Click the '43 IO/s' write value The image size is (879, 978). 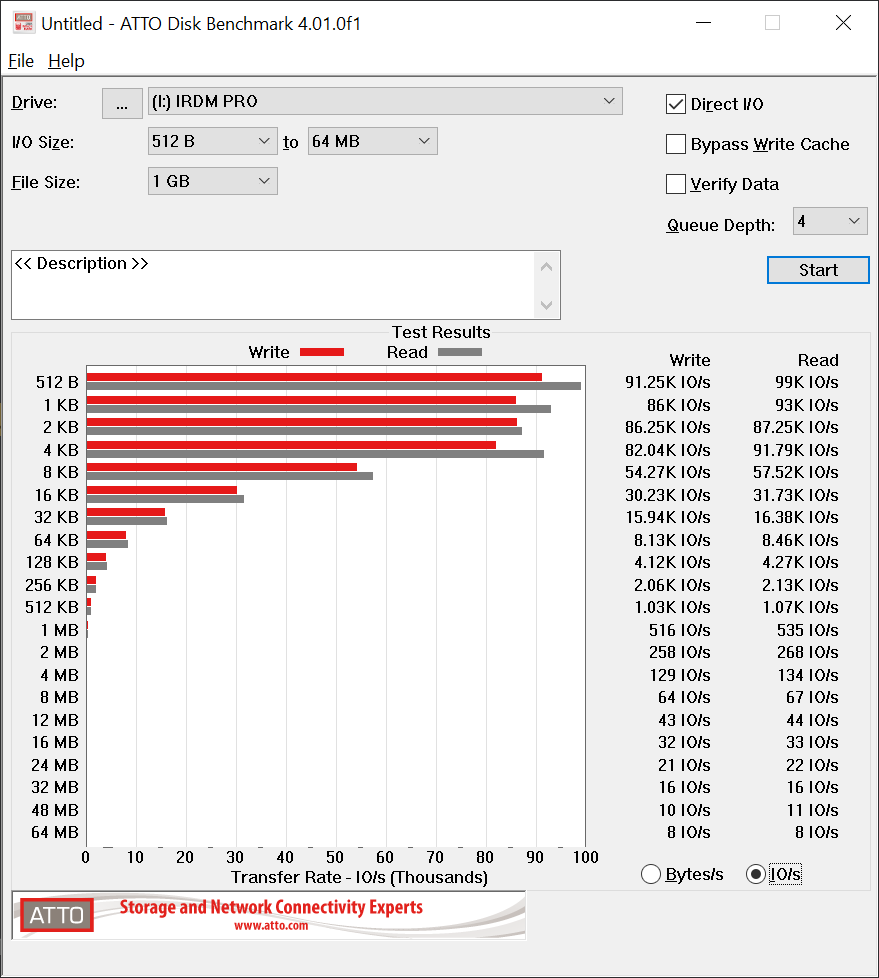(684, 720)
